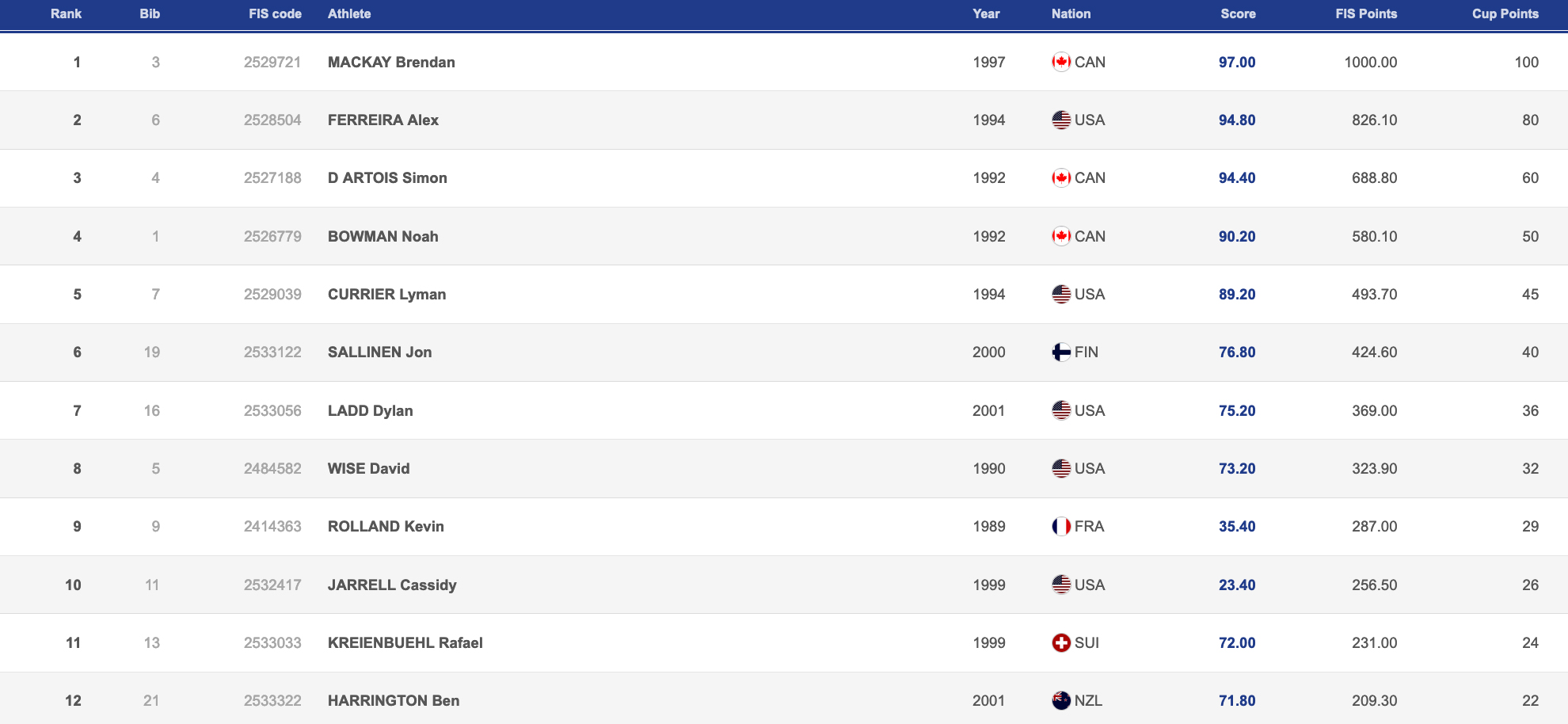This screenshot has height=724, width=1568.
Task: Click the Score column header
Action: (1238, 13)
